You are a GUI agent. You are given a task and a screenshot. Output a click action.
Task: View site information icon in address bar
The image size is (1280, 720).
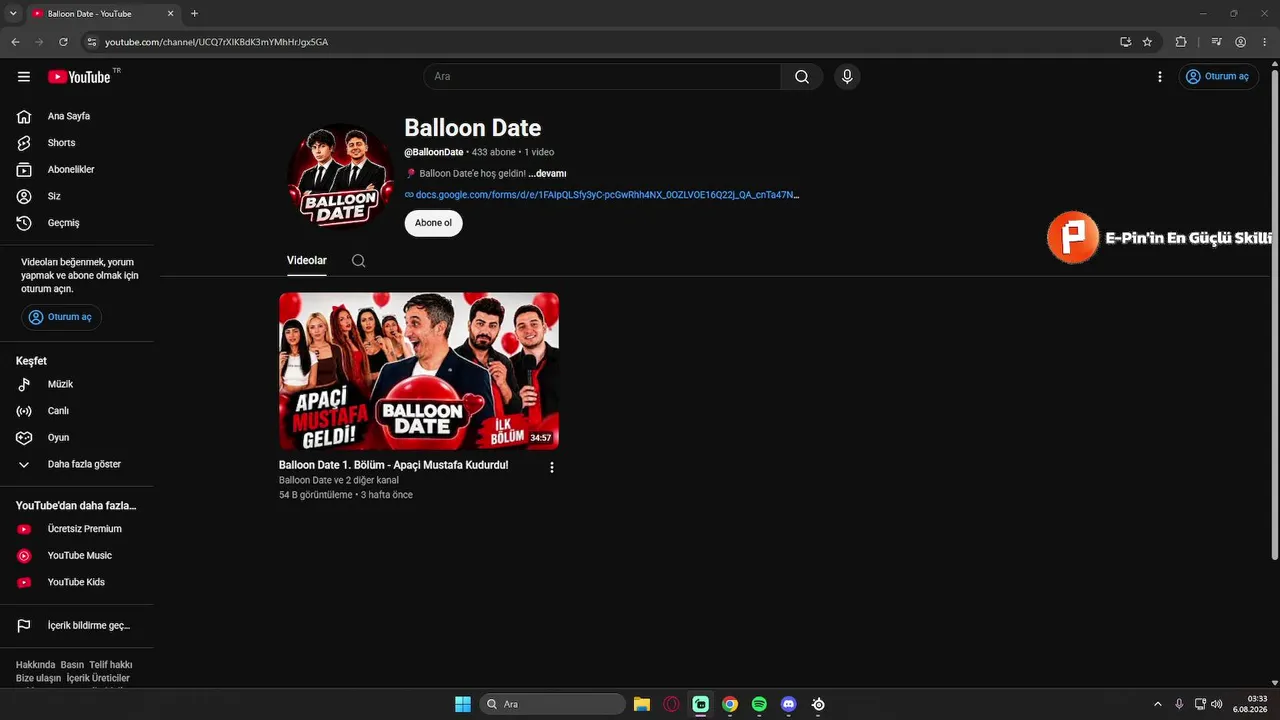point(92,42)
